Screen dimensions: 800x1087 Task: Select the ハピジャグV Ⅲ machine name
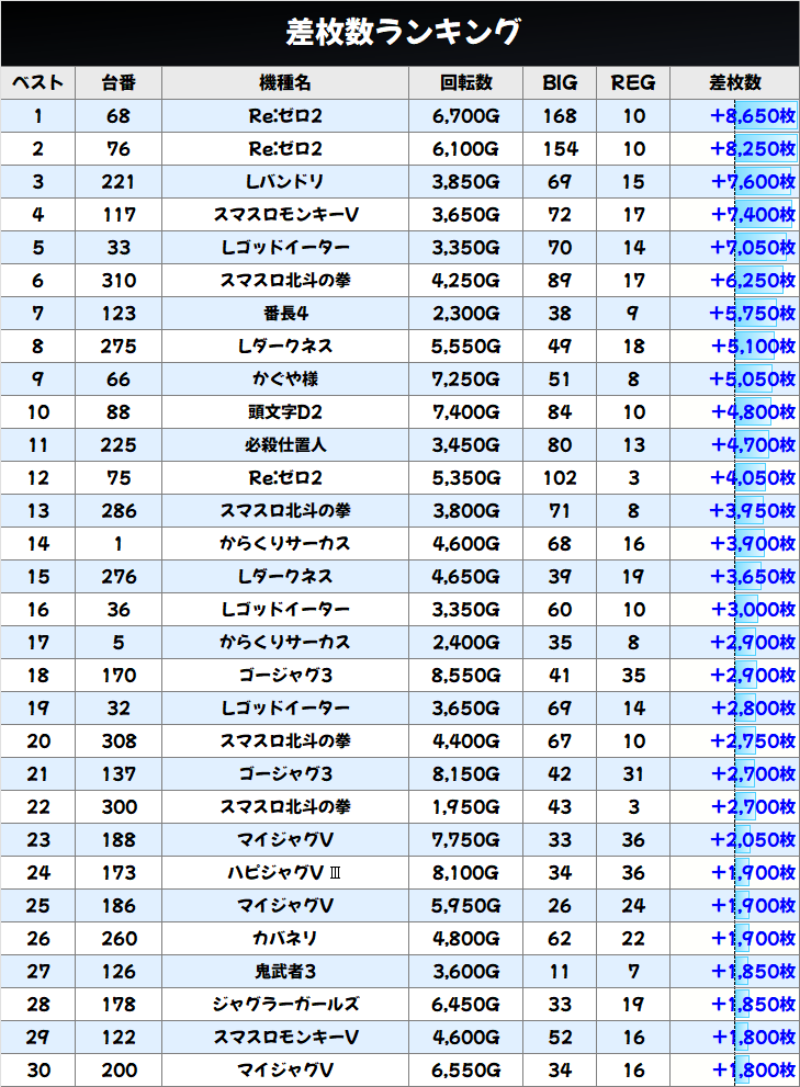pos(285,874)
